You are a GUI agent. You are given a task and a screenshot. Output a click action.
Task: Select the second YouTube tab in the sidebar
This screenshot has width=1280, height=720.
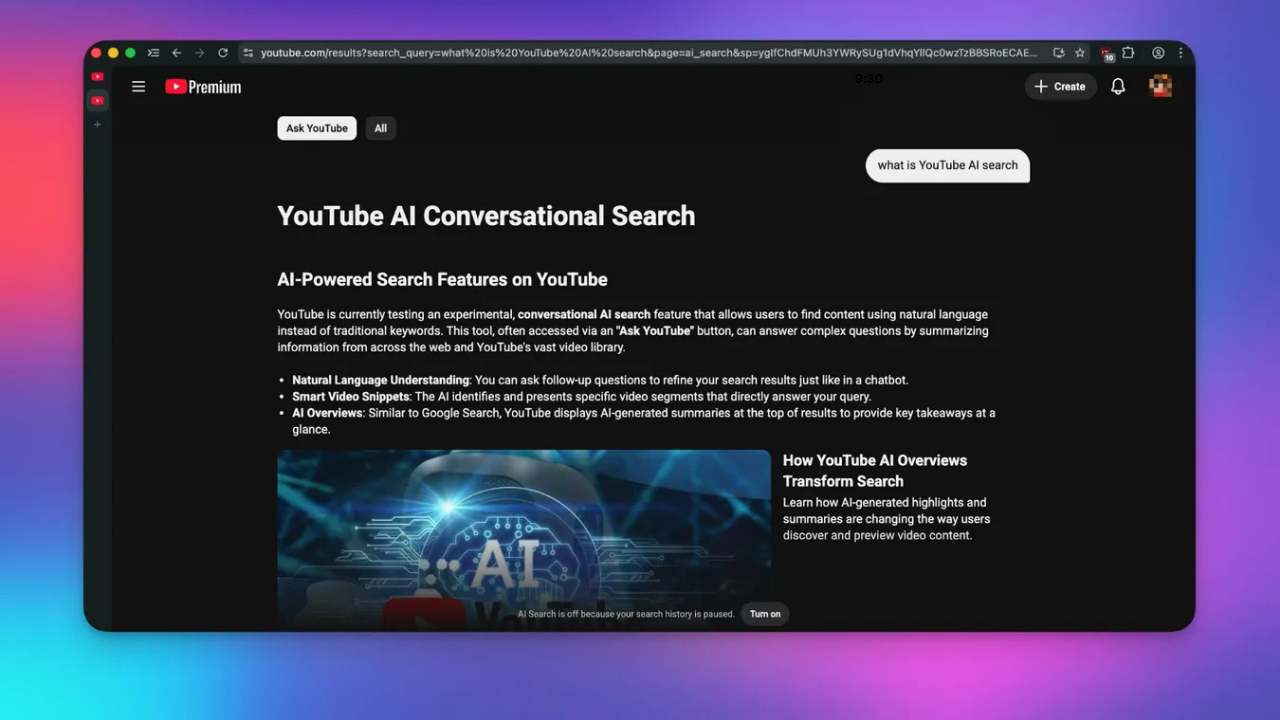tap(97, 100)
